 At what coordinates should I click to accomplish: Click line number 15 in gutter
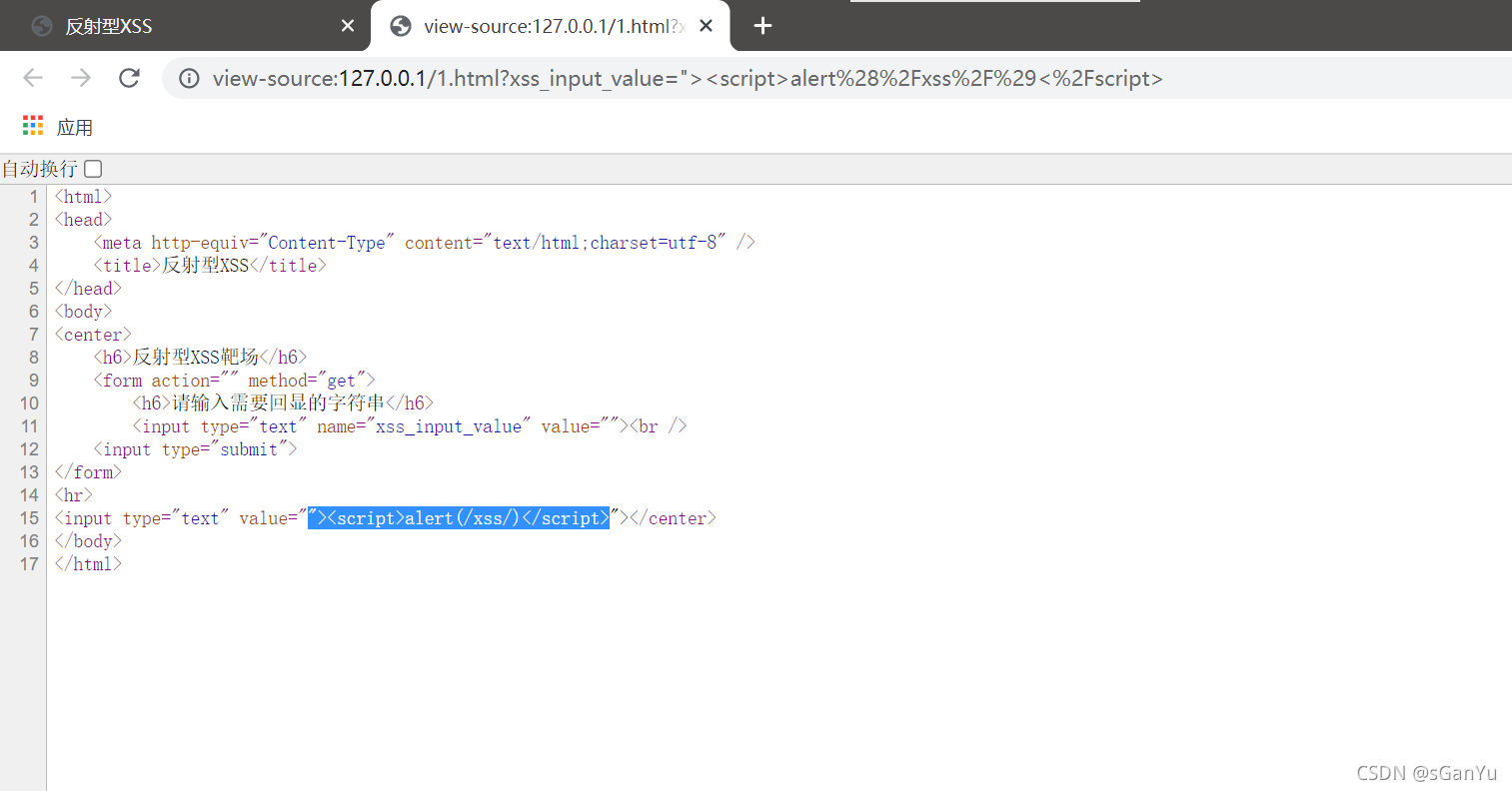[x=29, y=518]
